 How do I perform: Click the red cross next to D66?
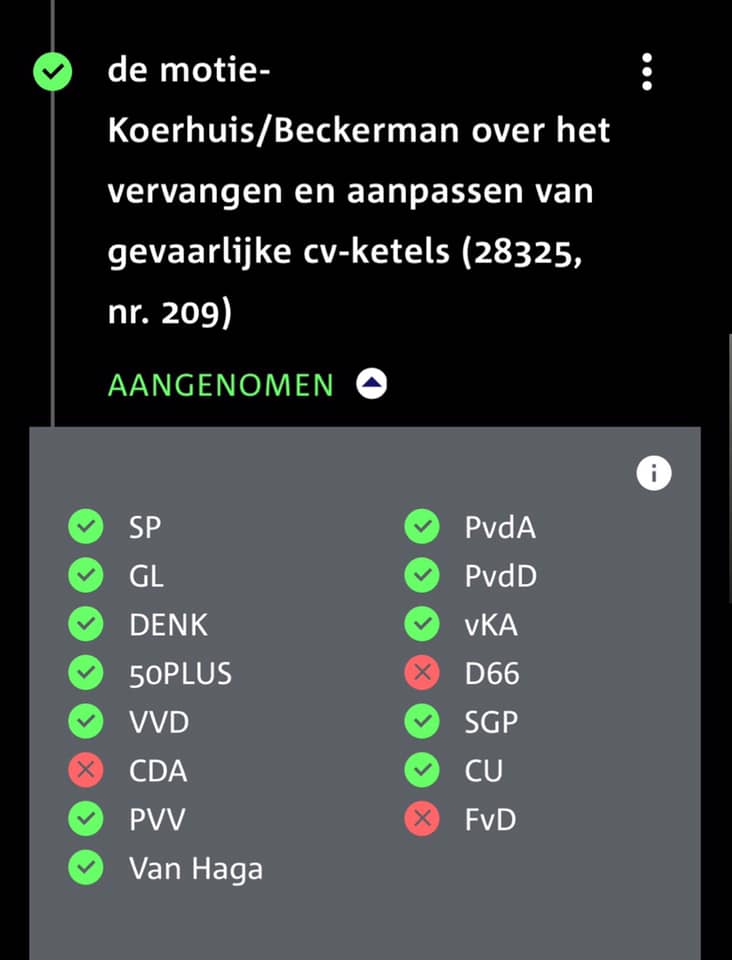pyautogui.click(x=422, y=673)
